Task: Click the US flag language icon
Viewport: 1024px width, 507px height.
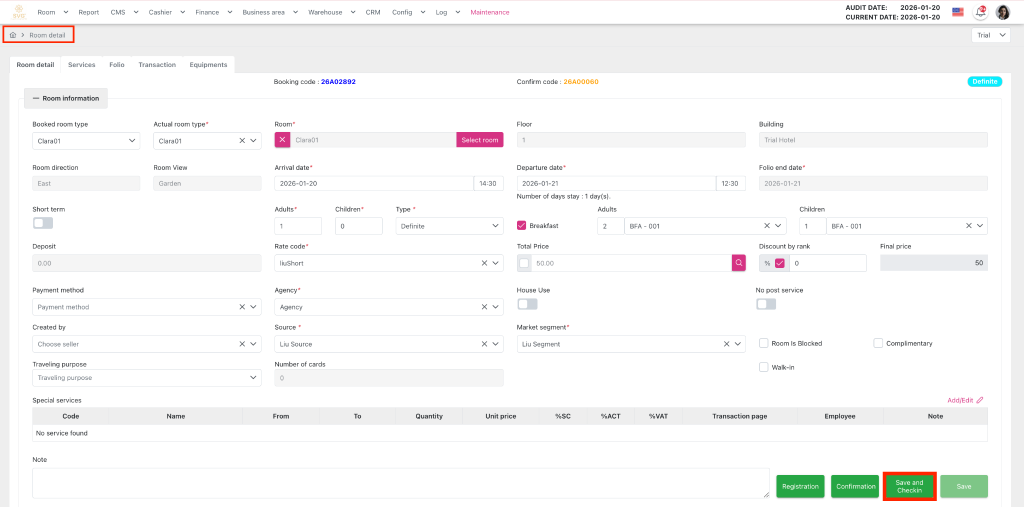Action: 957,12
